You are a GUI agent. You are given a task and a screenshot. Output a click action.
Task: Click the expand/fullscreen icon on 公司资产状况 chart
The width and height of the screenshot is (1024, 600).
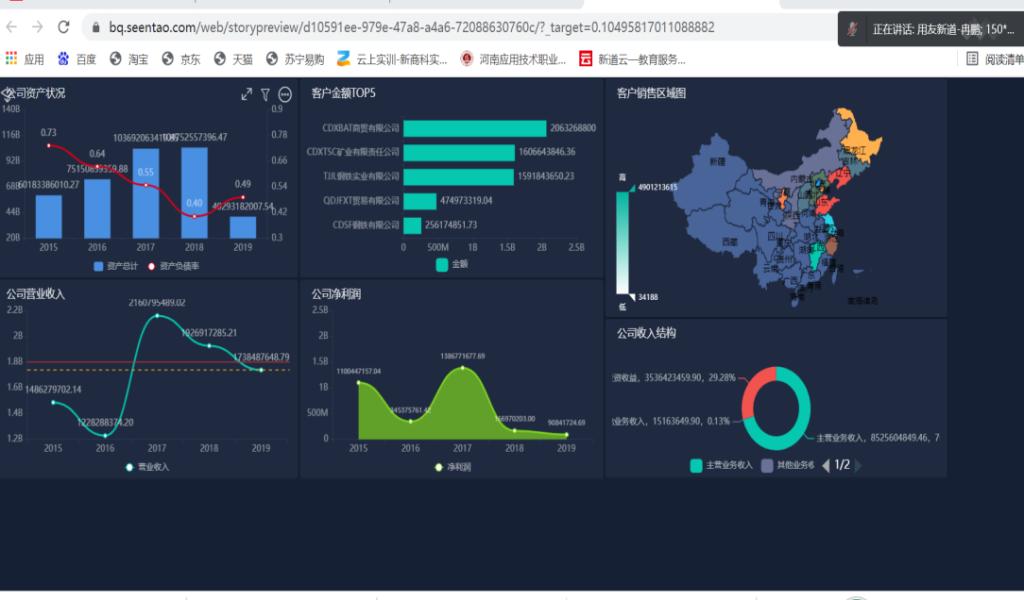(246, 94)
